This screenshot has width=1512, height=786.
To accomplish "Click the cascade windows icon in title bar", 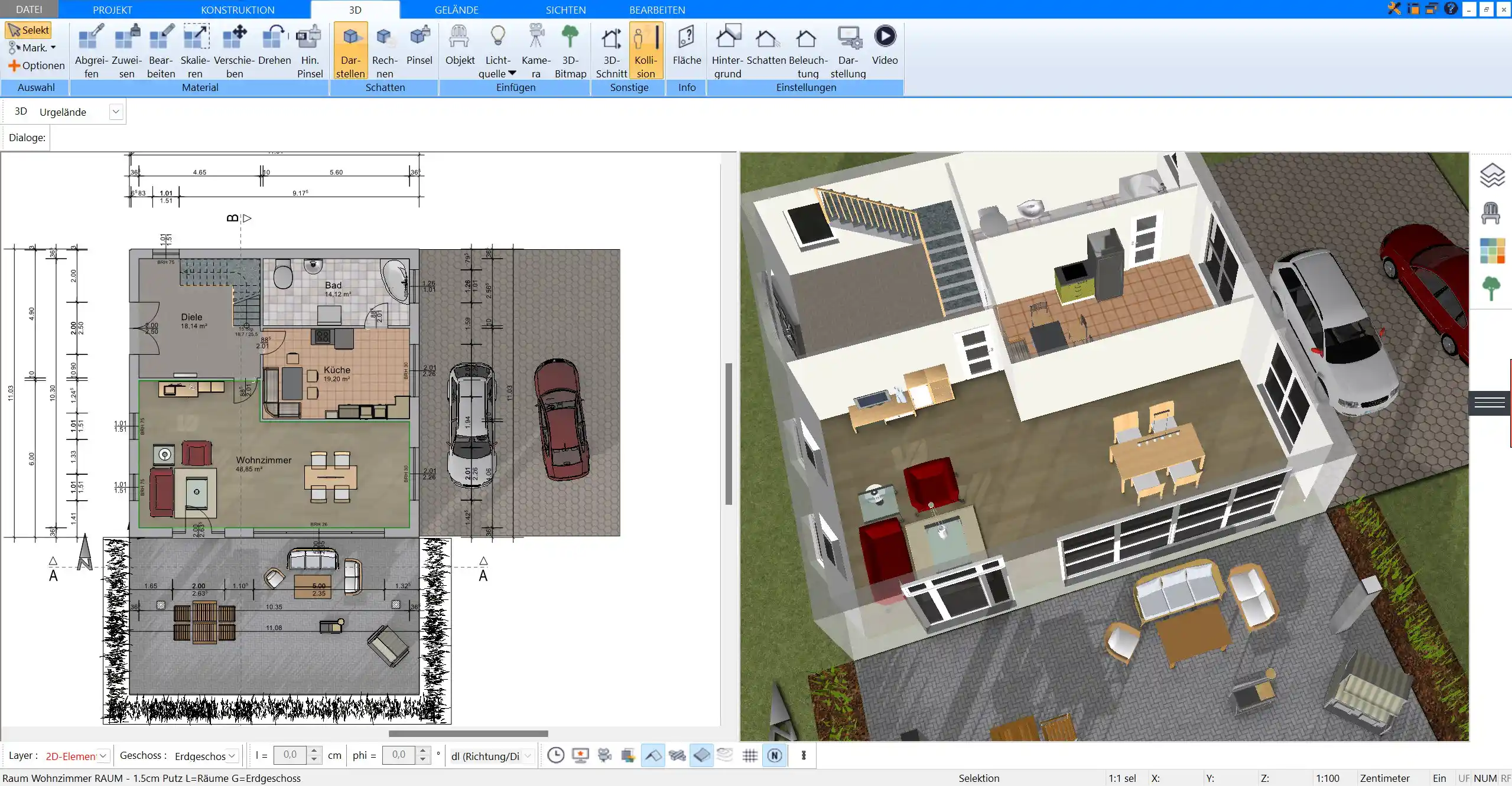I will pyautogui.click(x=1432, y=8).
